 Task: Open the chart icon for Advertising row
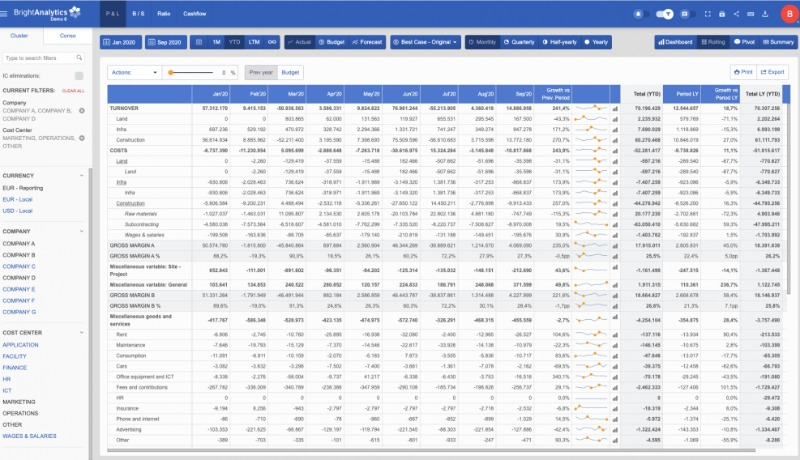pyautogui.click(x=615, y=430)
